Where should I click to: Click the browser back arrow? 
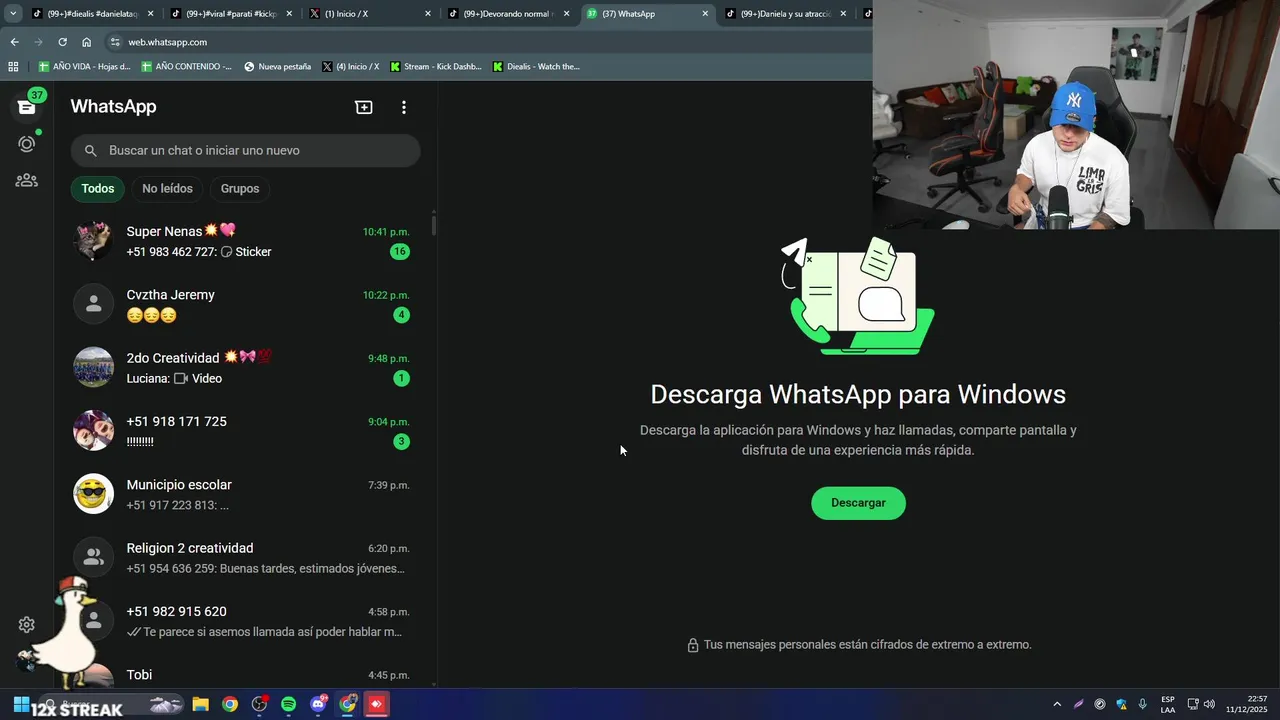pos(14,42)
